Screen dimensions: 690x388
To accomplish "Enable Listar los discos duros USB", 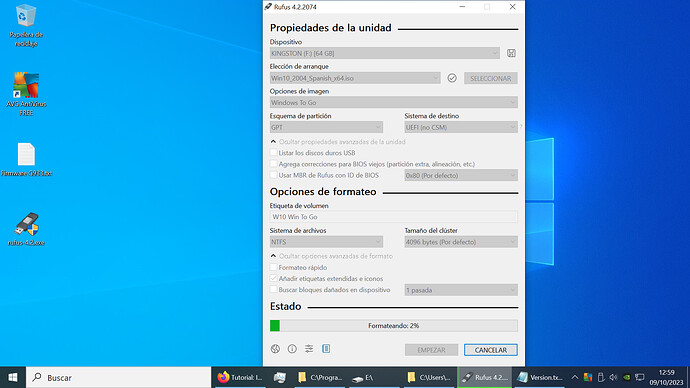I will 273,153.
